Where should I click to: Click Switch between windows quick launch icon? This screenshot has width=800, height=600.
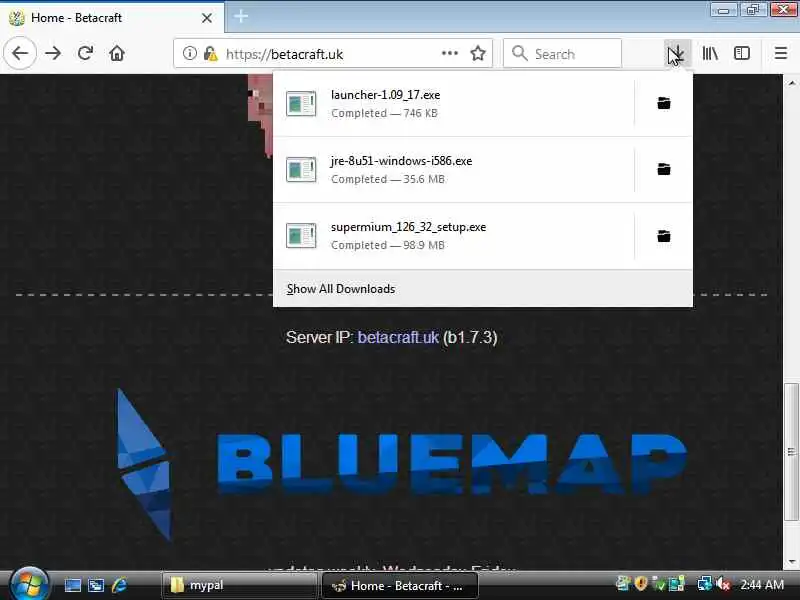96,585
